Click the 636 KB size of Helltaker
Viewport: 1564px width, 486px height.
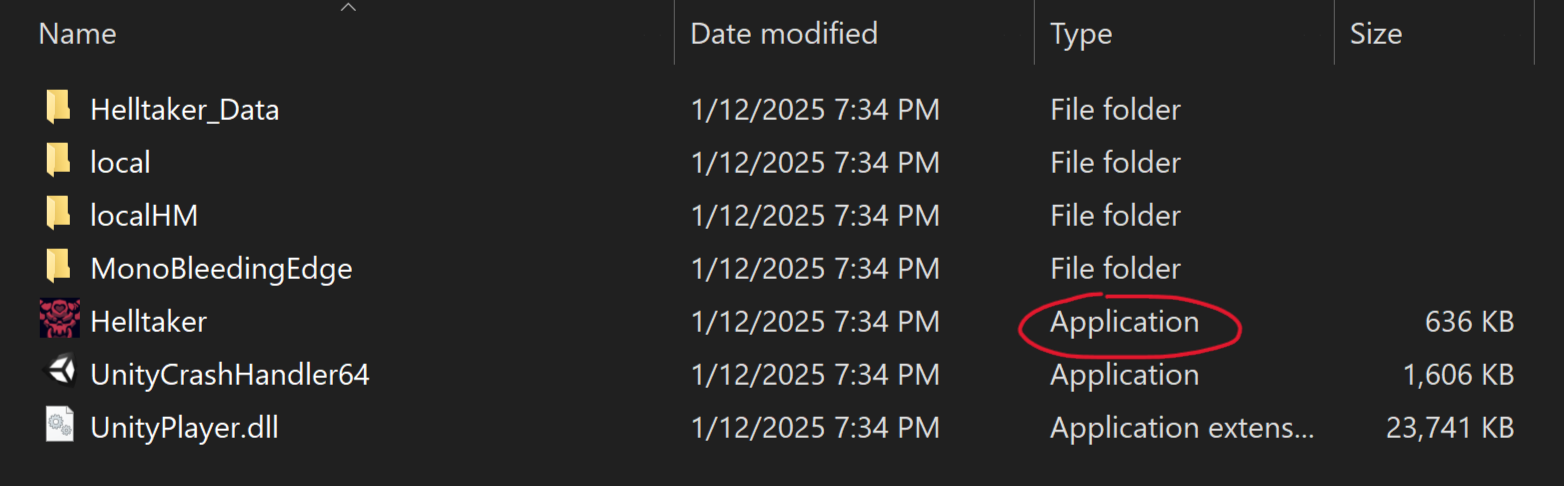click(x=1469, y=321)
